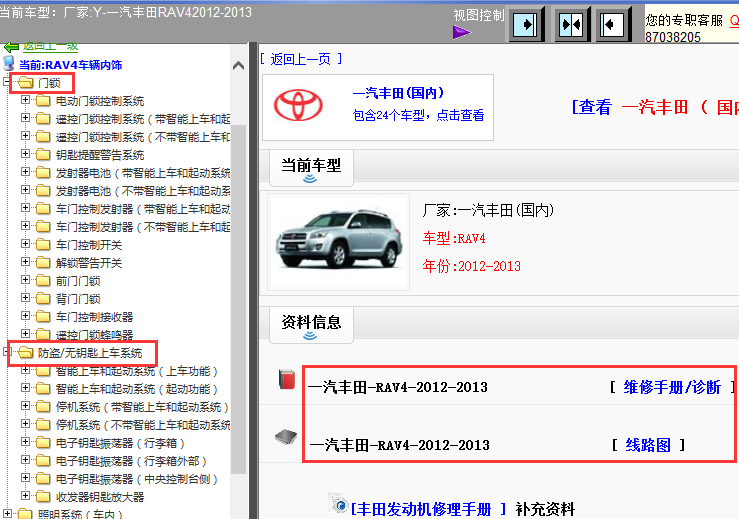The height and width of the screenshot is (519, 739).
Task: Expand 电子钥匙振荡器（行李箱）node
Action: click(25, 442)
